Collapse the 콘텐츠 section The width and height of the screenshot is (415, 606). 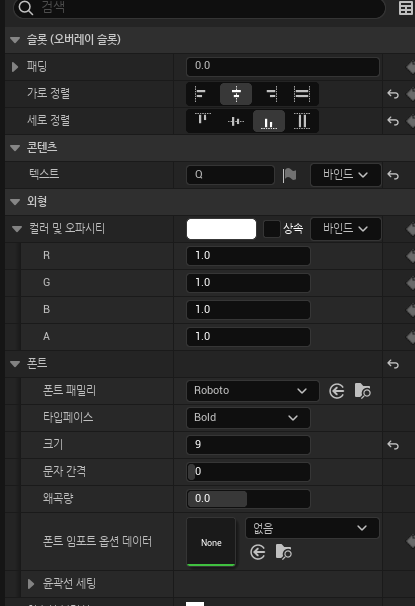[15, 148]
